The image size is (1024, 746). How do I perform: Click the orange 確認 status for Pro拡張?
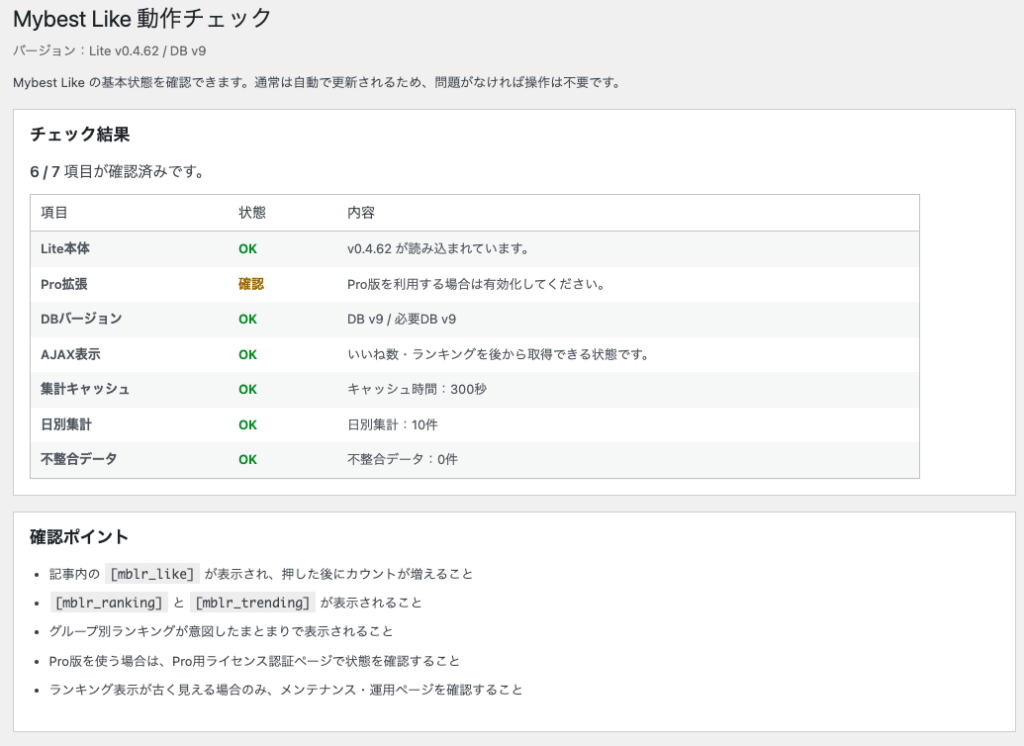(251, 284)
